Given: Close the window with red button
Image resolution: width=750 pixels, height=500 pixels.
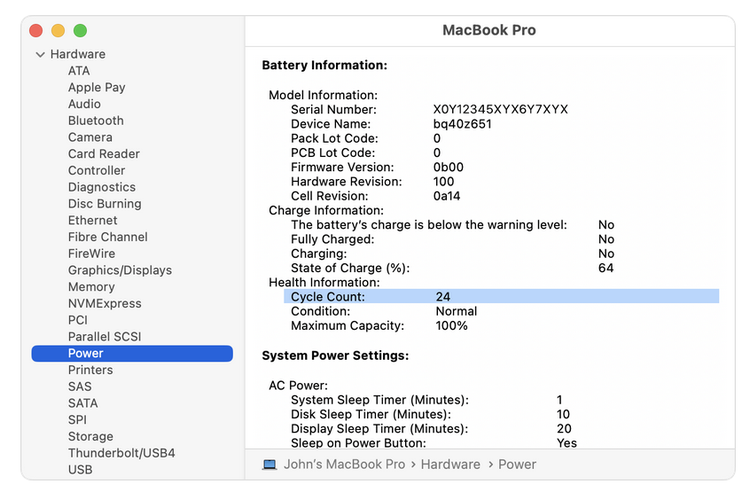Looking at the screenshot, I should click(x=36, y=31).
